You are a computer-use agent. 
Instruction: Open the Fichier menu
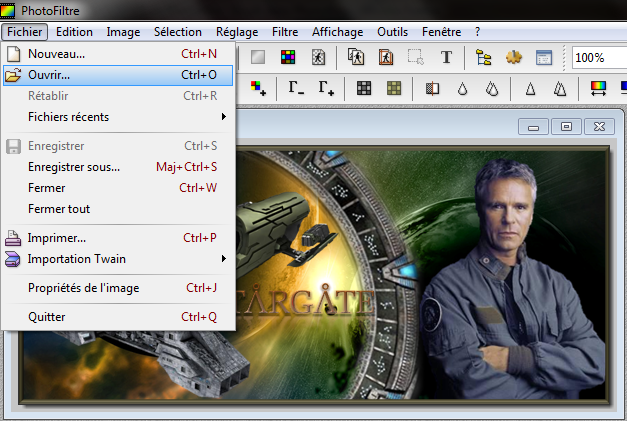24,32
